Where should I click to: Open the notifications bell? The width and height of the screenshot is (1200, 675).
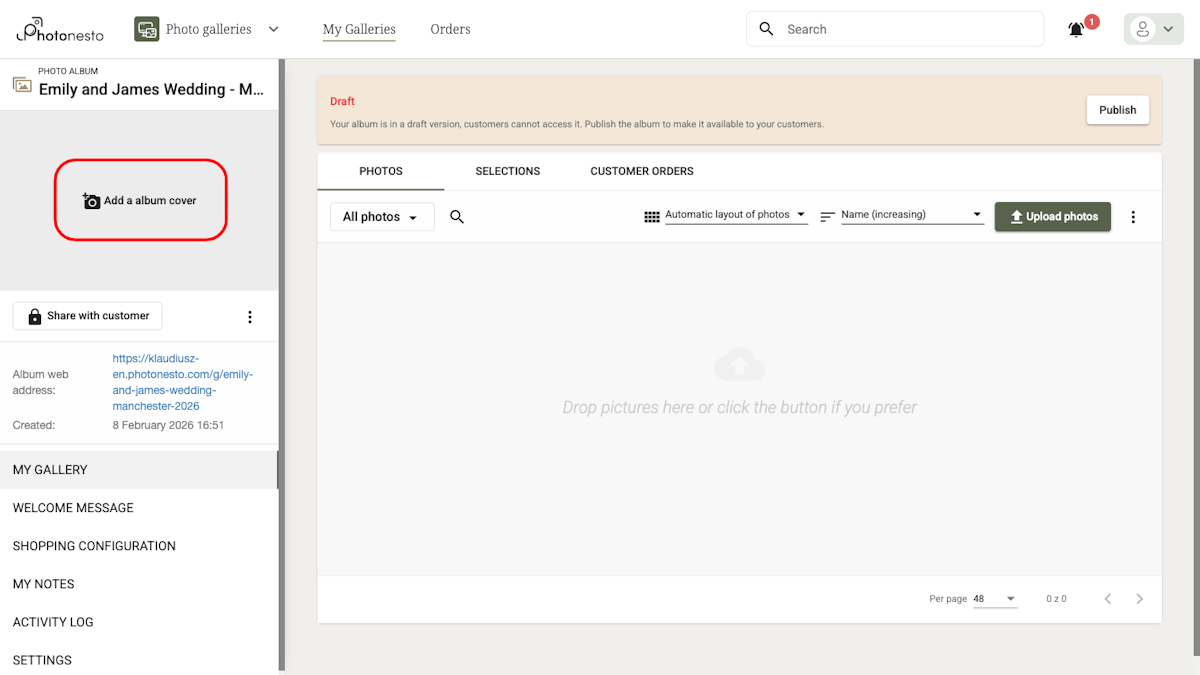[x=1076, y=30]
